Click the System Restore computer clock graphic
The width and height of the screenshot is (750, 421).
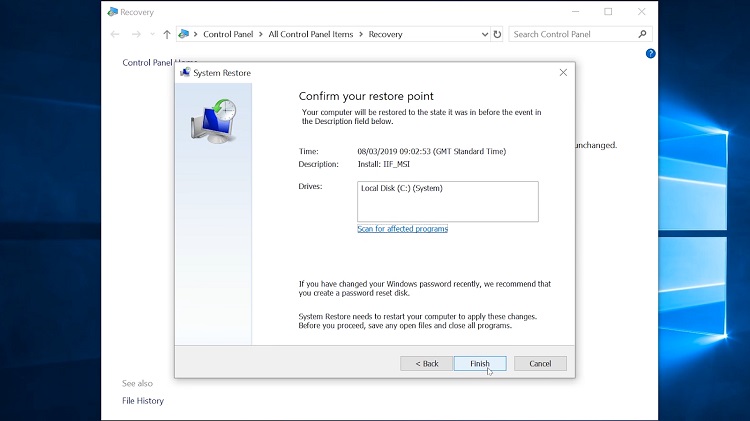click(214, 121)
